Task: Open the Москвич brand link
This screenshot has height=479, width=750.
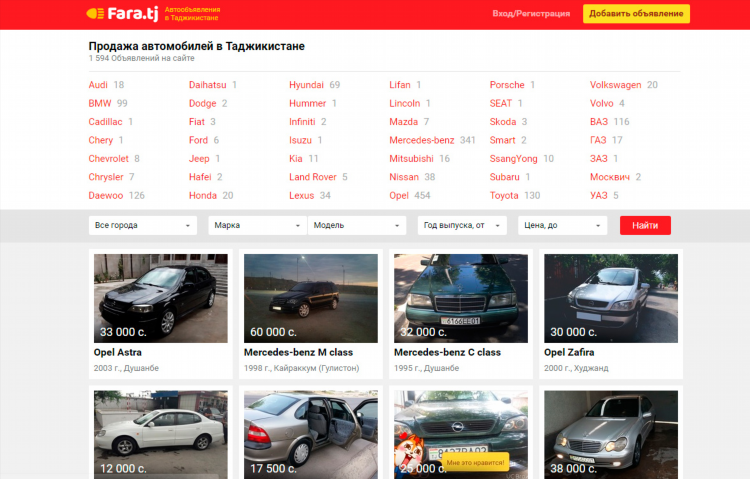Action: [x=610, y=177]
